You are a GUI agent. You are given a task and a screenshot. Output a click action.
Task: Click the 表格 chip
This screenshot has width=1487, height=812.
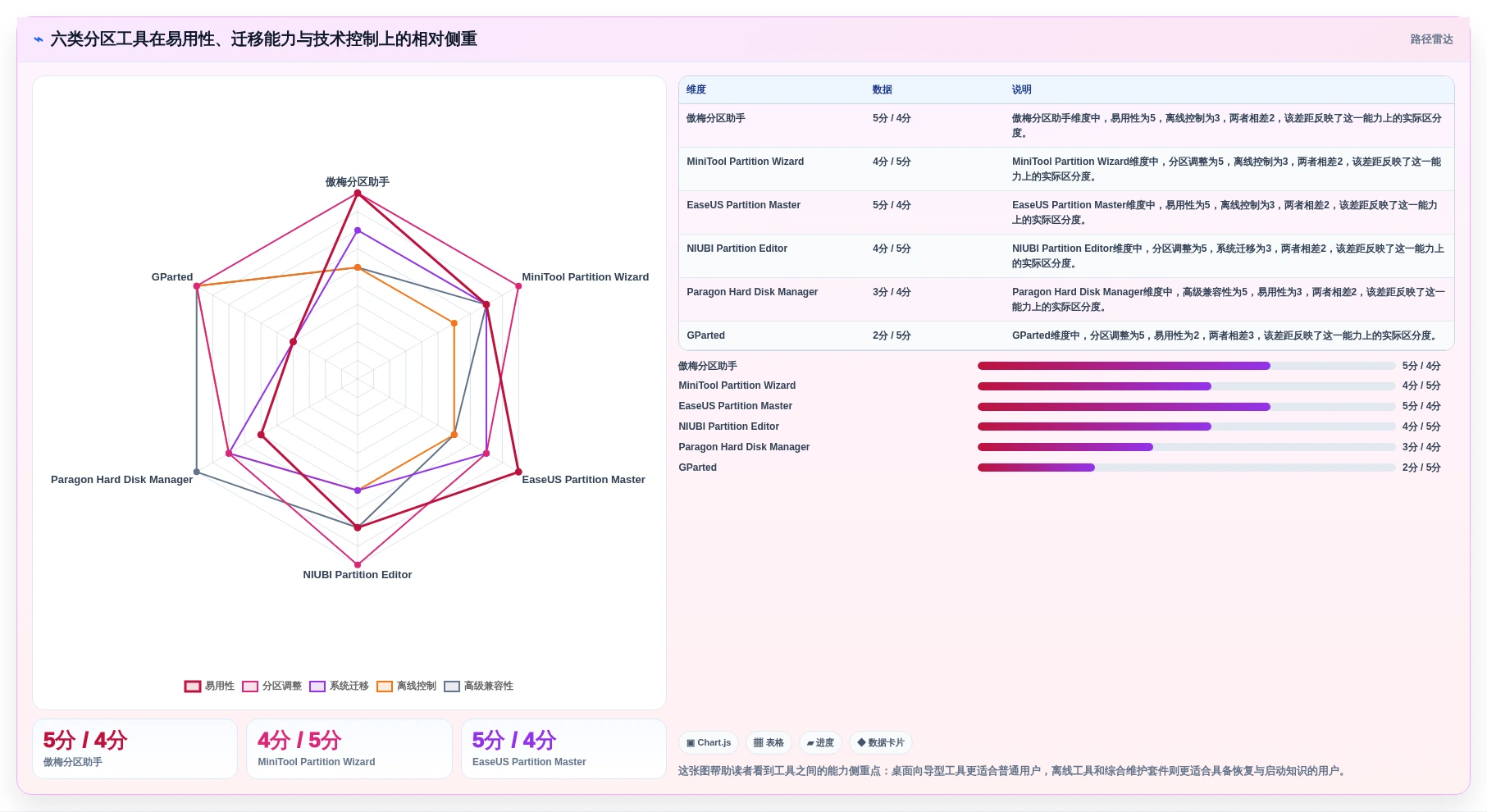[x=769, y=742]
